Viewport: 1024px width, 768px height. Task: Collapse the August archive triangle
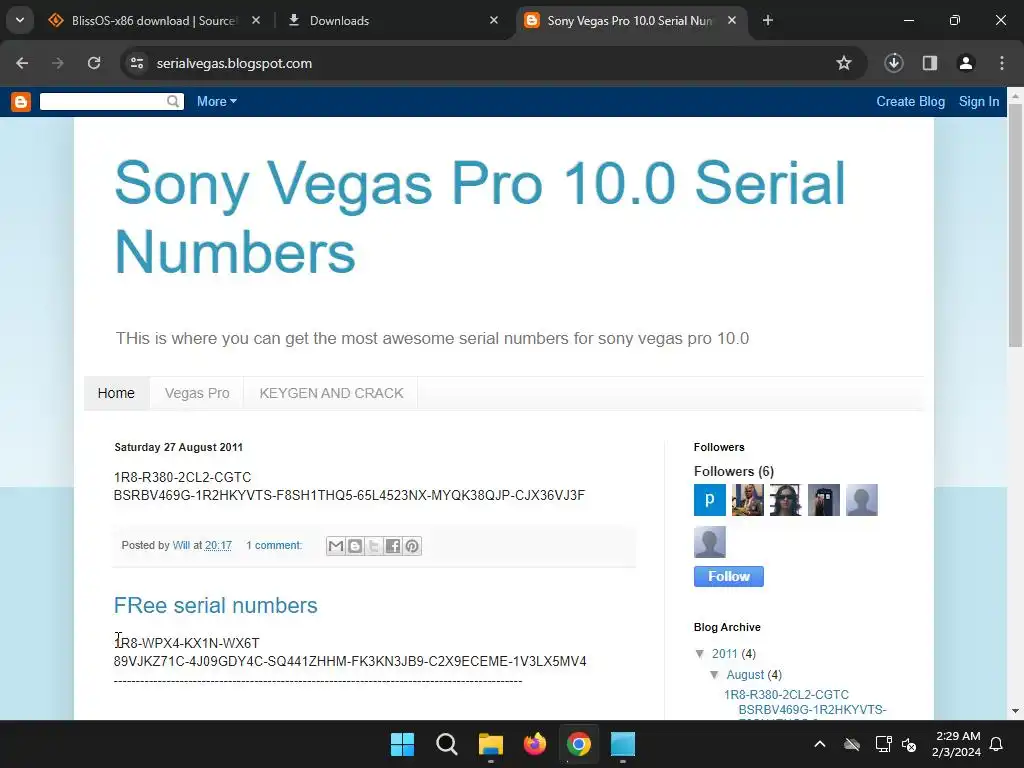[714, 675]
